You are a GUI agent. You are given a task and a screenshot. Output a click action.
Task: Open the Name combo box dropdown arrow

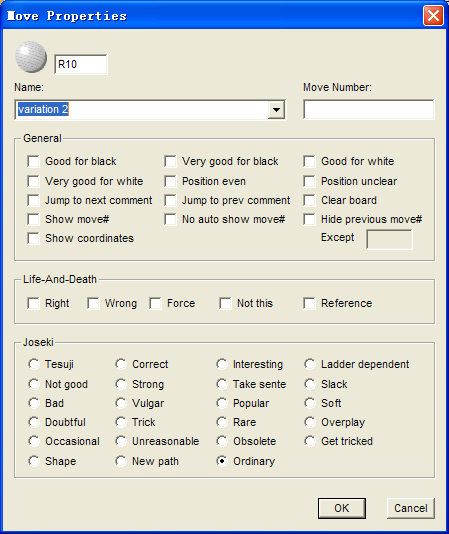pyautogui.click(x=276, y=110)
